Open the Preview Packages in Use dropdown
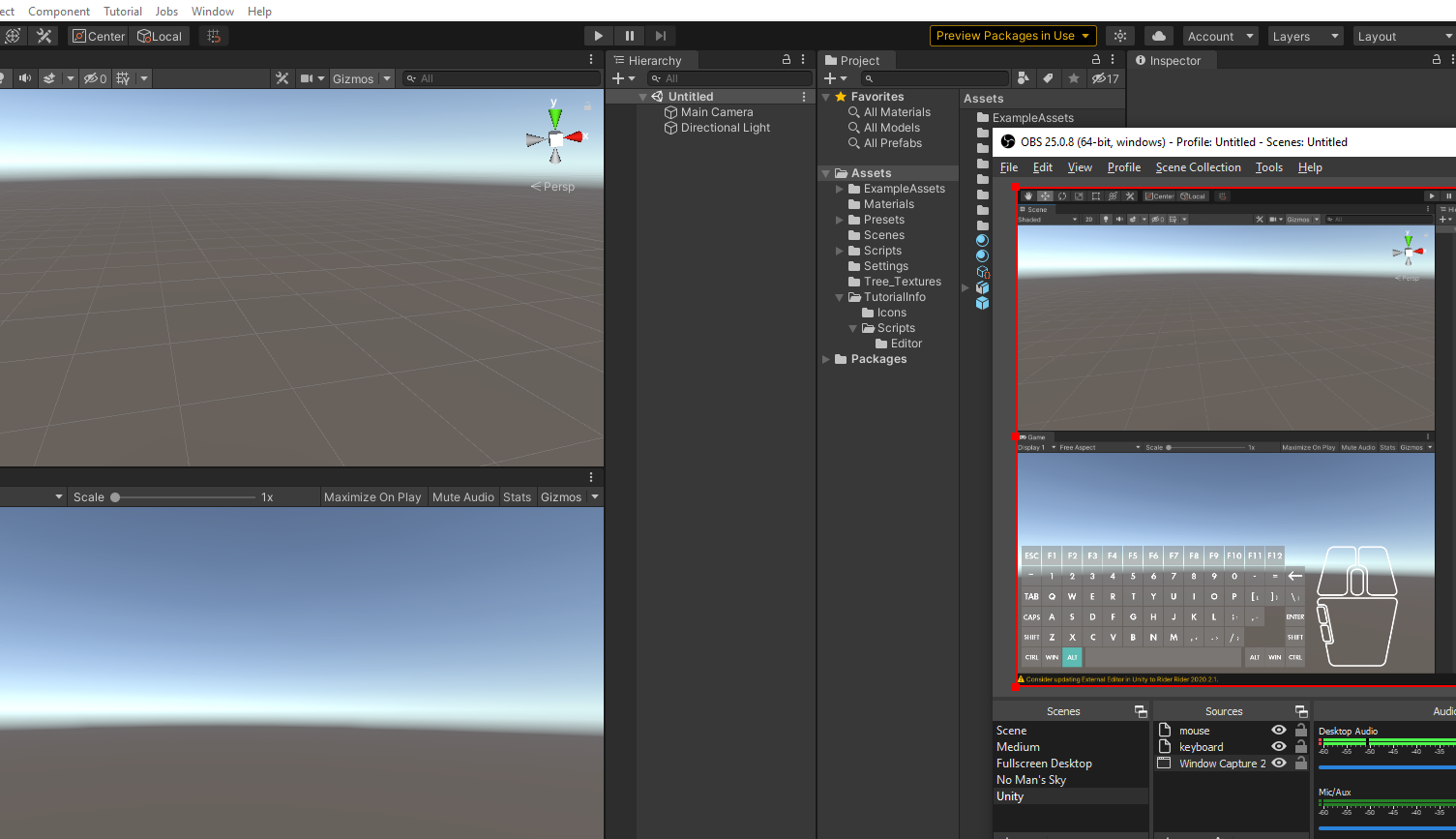 (x=1012, y=35)
